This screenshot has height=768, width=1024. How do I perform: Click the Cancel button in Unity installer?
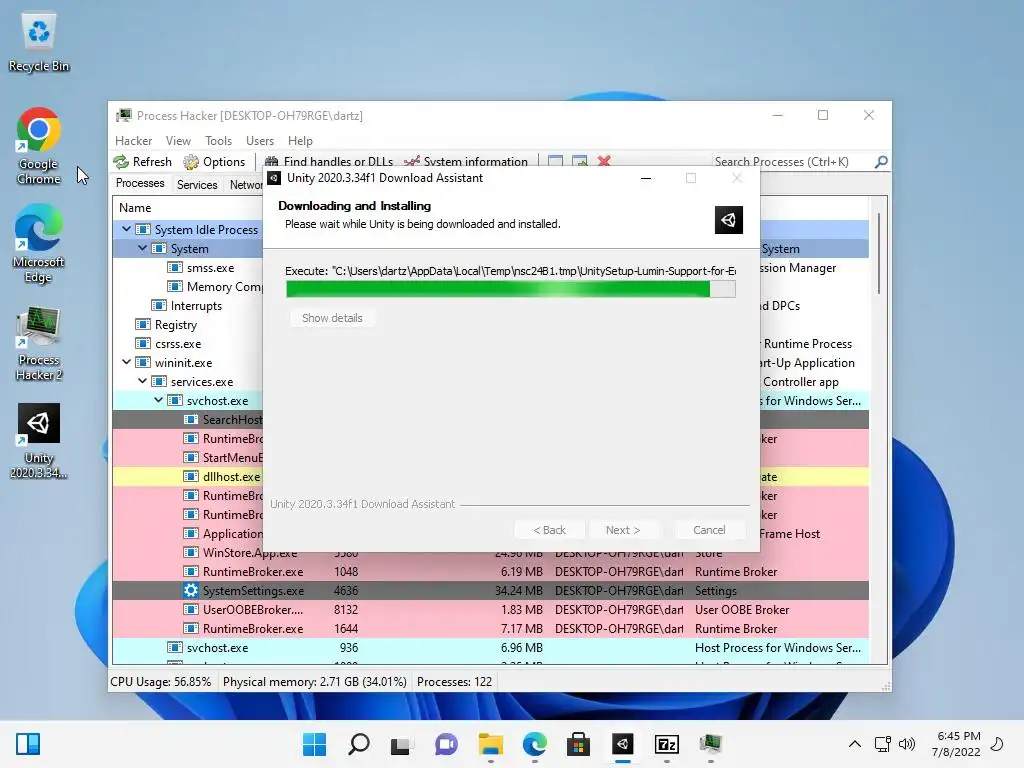(x=709, y=530)
